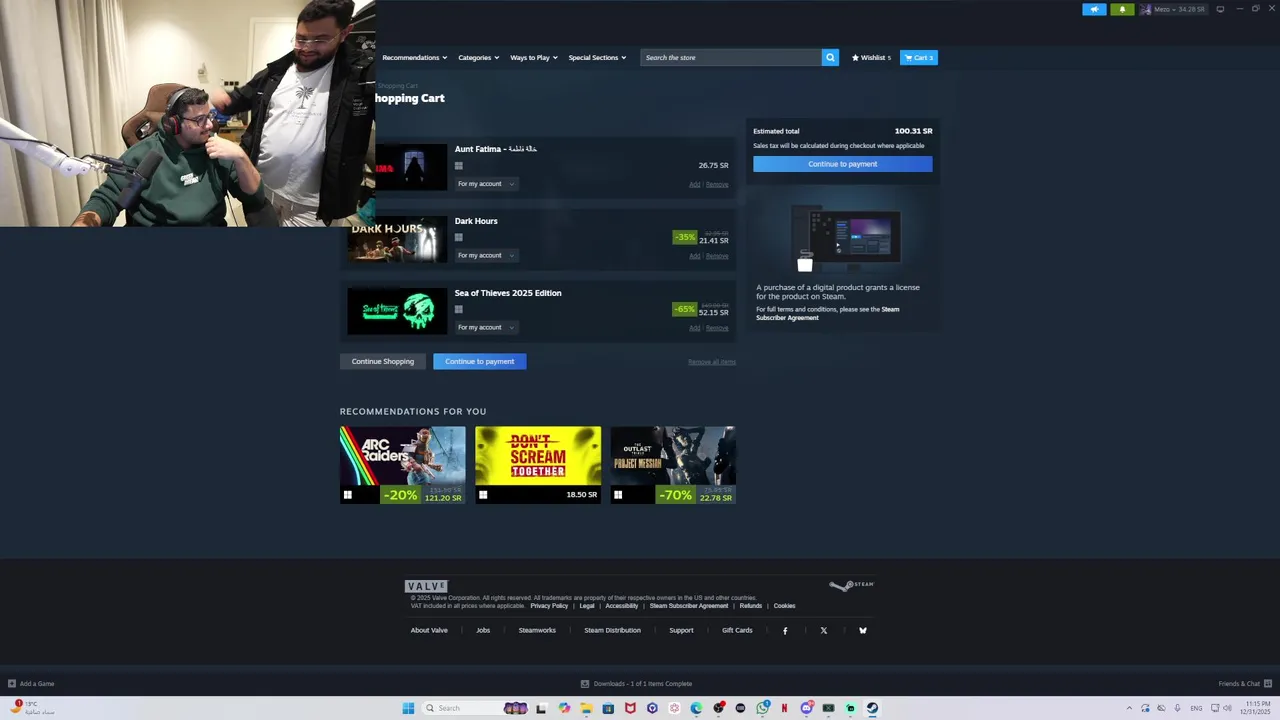Image resolution: width=1280 pixels, height=720 pixels.
Task: Expand the Special Sections menu
Action: pos(597,57)
